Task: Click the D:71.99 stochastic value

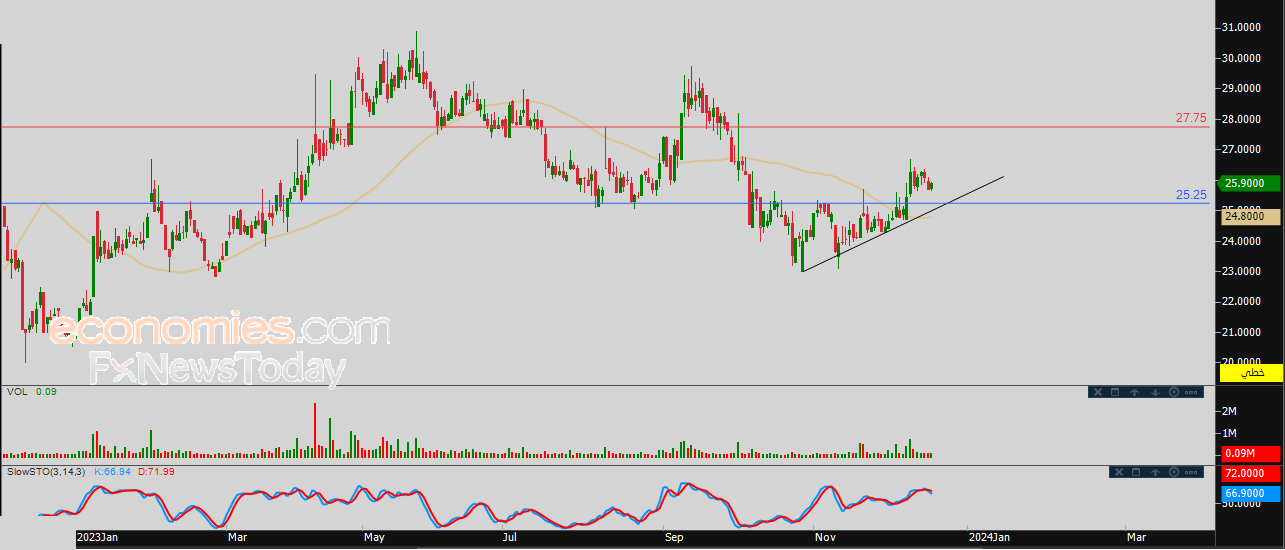Action: coord(156,470)
